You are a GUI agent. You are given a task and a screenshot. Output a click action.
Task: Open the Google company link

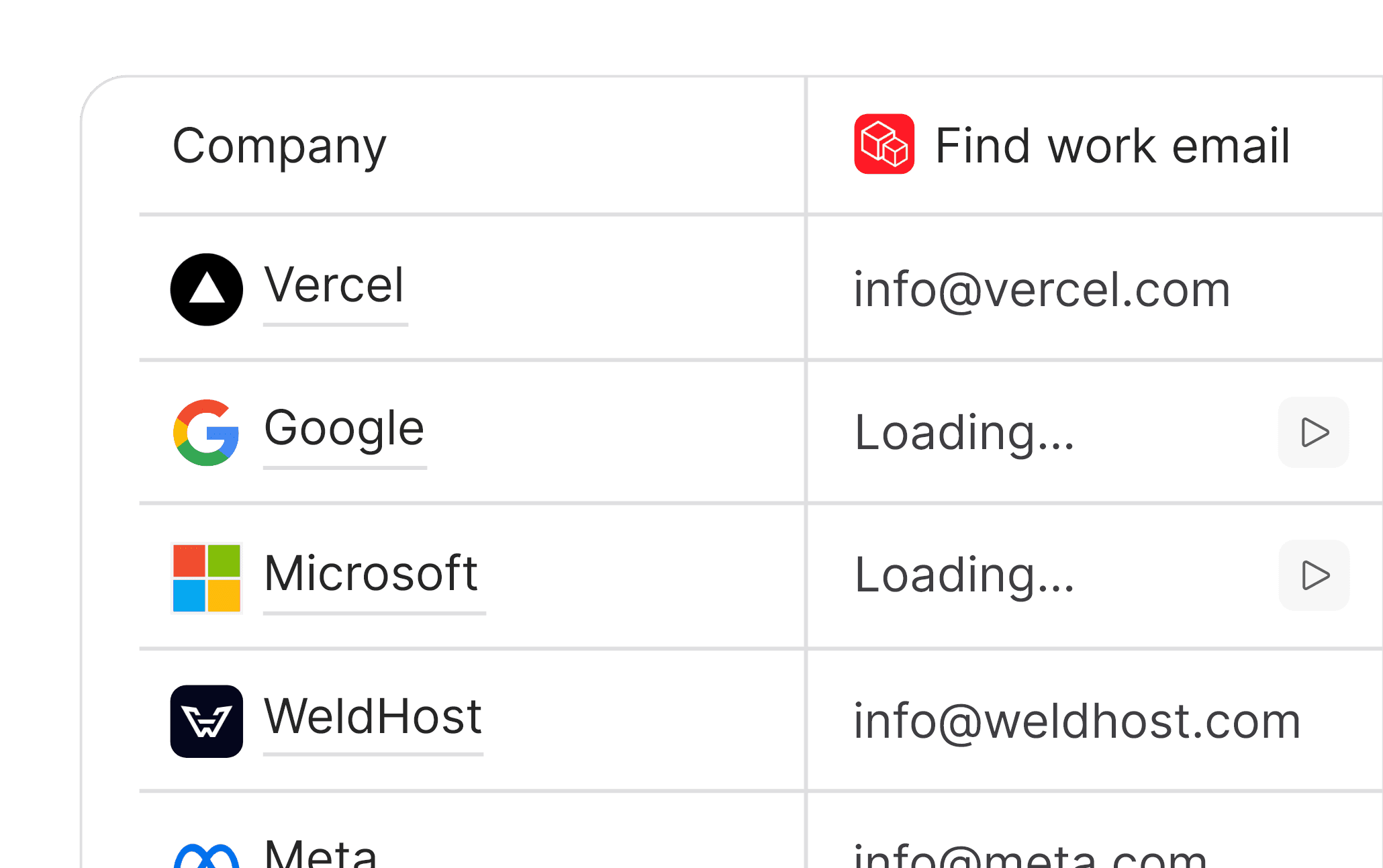[344, 428]
